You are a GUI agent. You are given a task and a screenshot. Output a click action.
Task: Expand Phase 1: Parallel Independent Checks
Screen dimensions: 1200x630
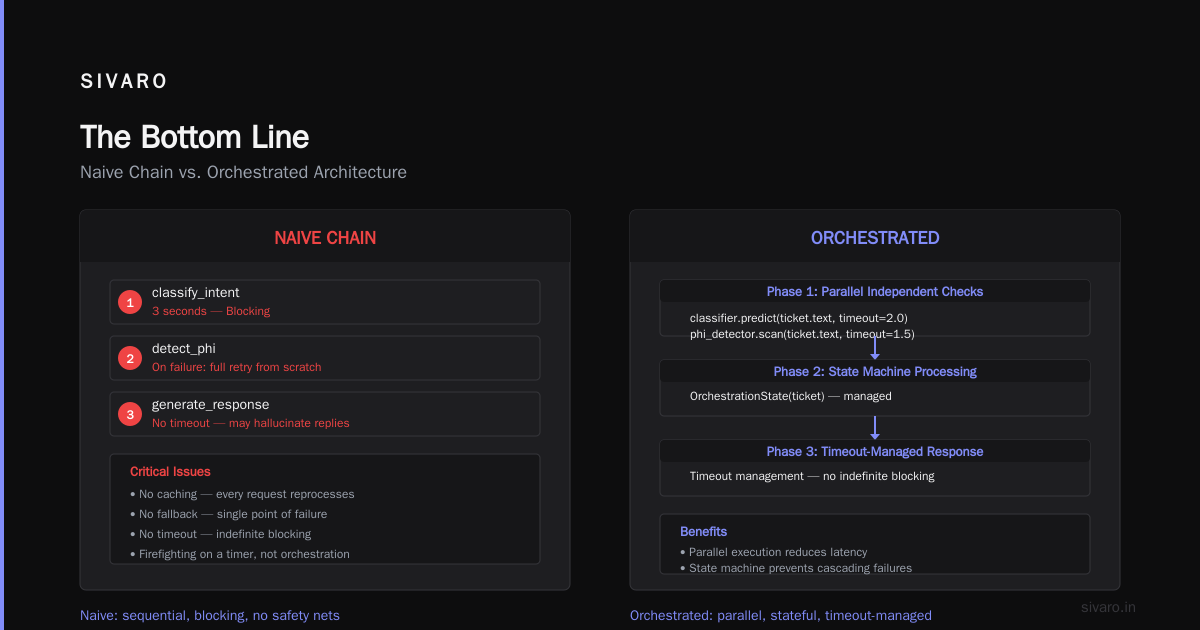point(875,292)
